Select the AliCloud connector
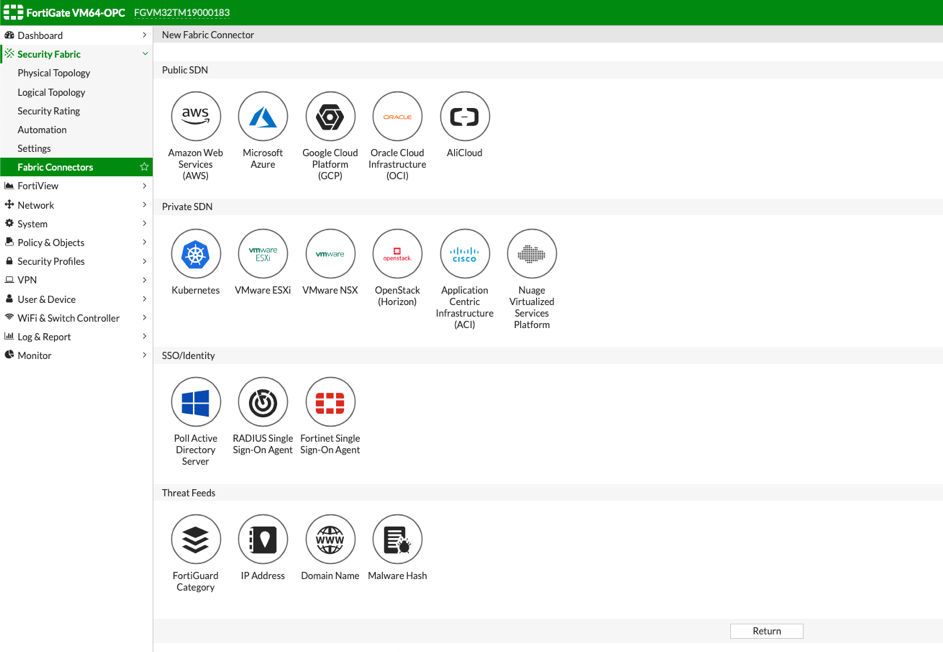 pyautogui.click(x=464, y=115)
